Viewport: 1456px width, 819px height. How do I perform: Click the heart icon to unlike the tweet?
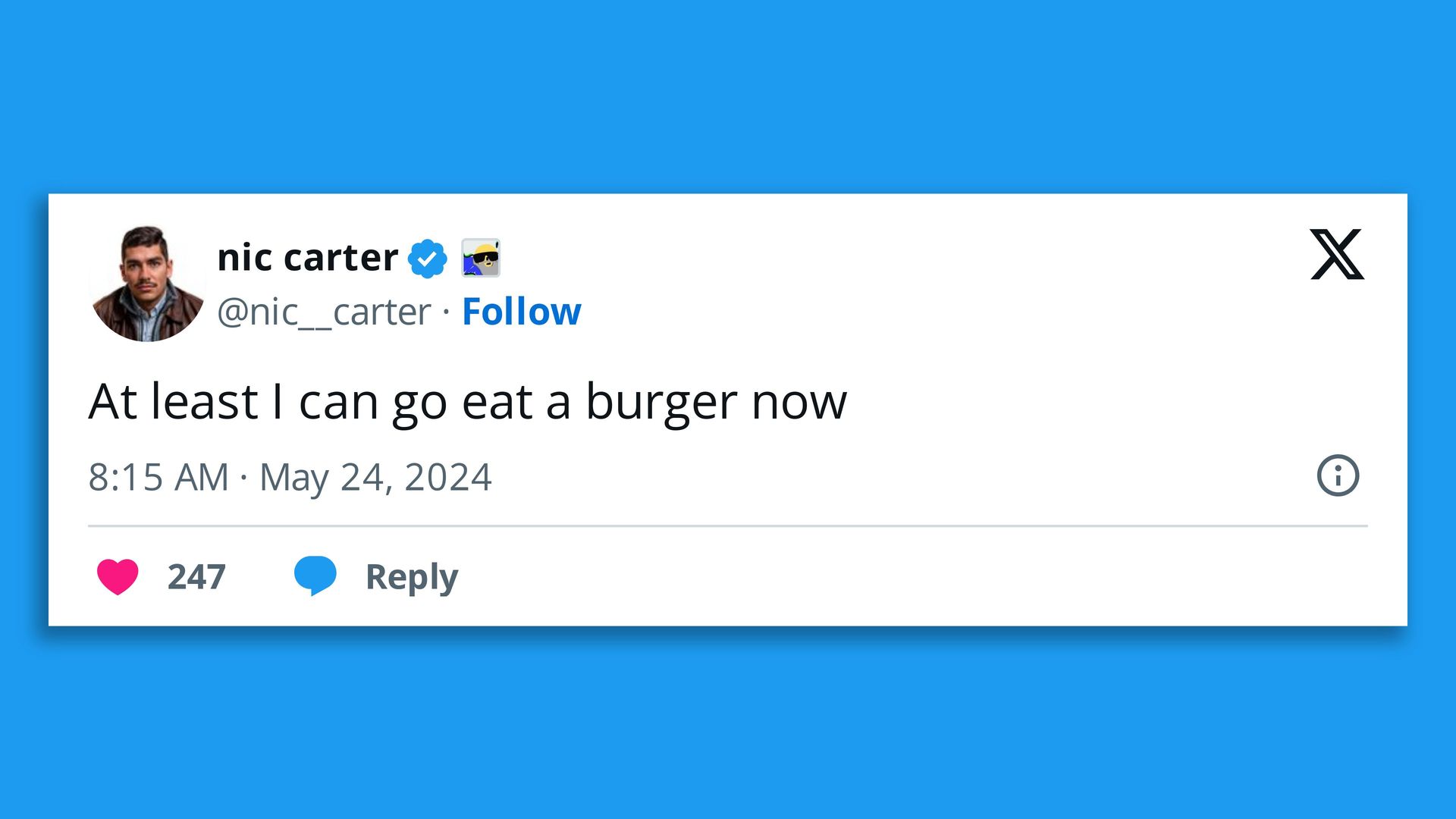pos(118,576)
